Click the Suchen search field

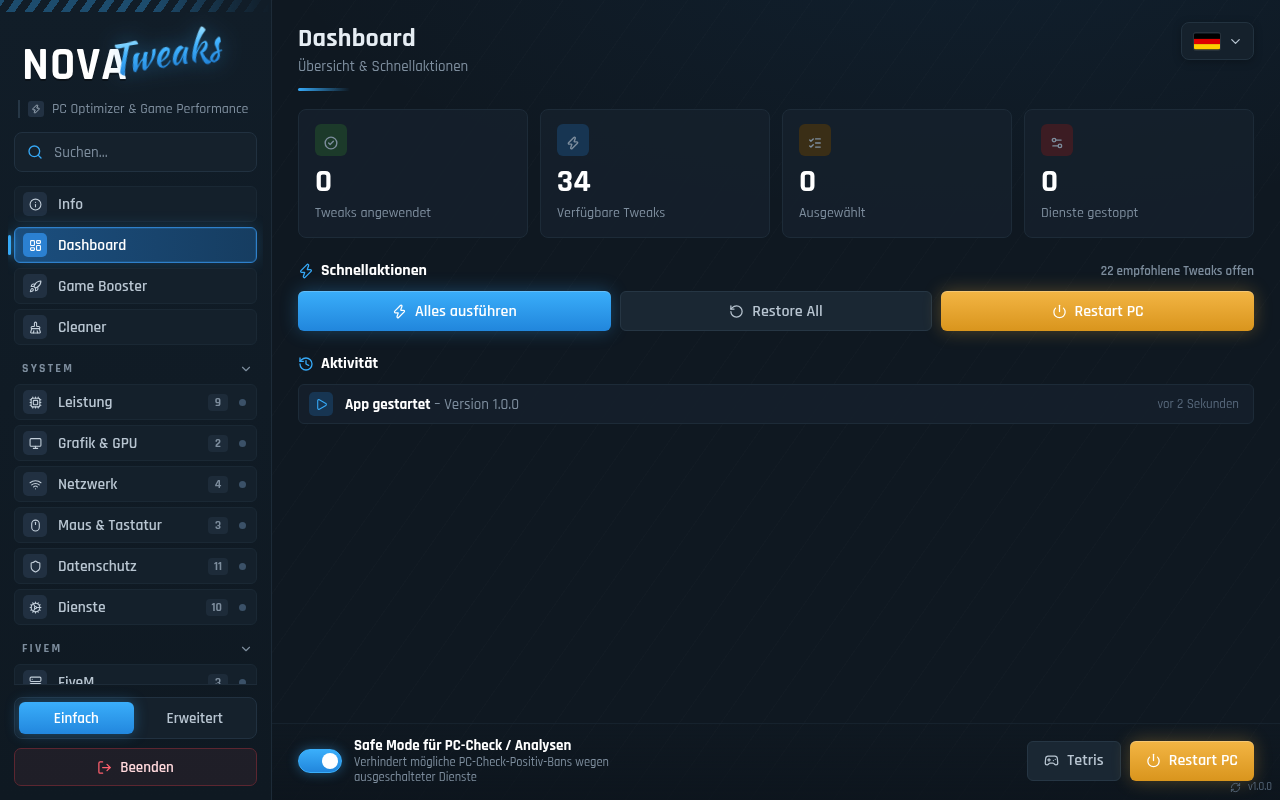135,152
